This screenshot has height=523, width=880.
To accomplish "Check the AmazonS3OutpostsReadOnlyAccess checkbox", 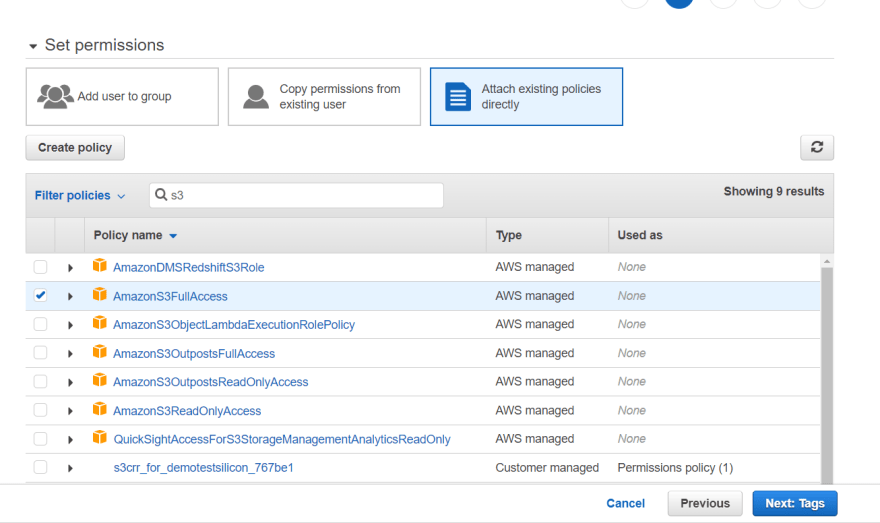I will 40,382.
